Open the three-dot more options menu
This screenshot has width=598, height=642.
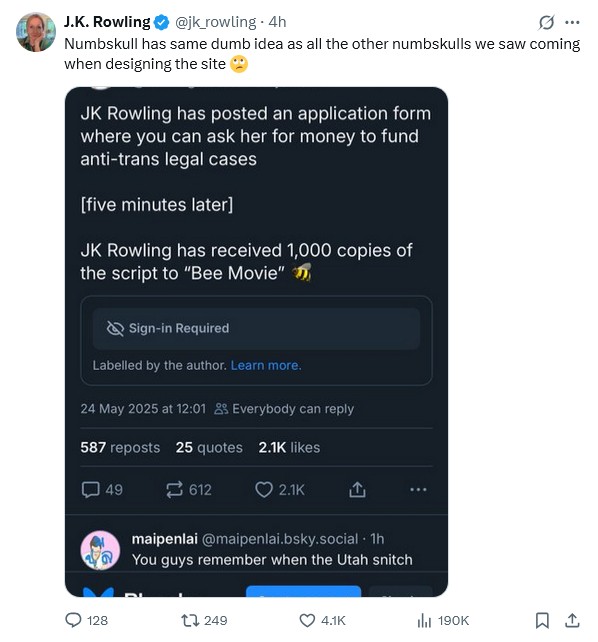(x=572, y=23)
